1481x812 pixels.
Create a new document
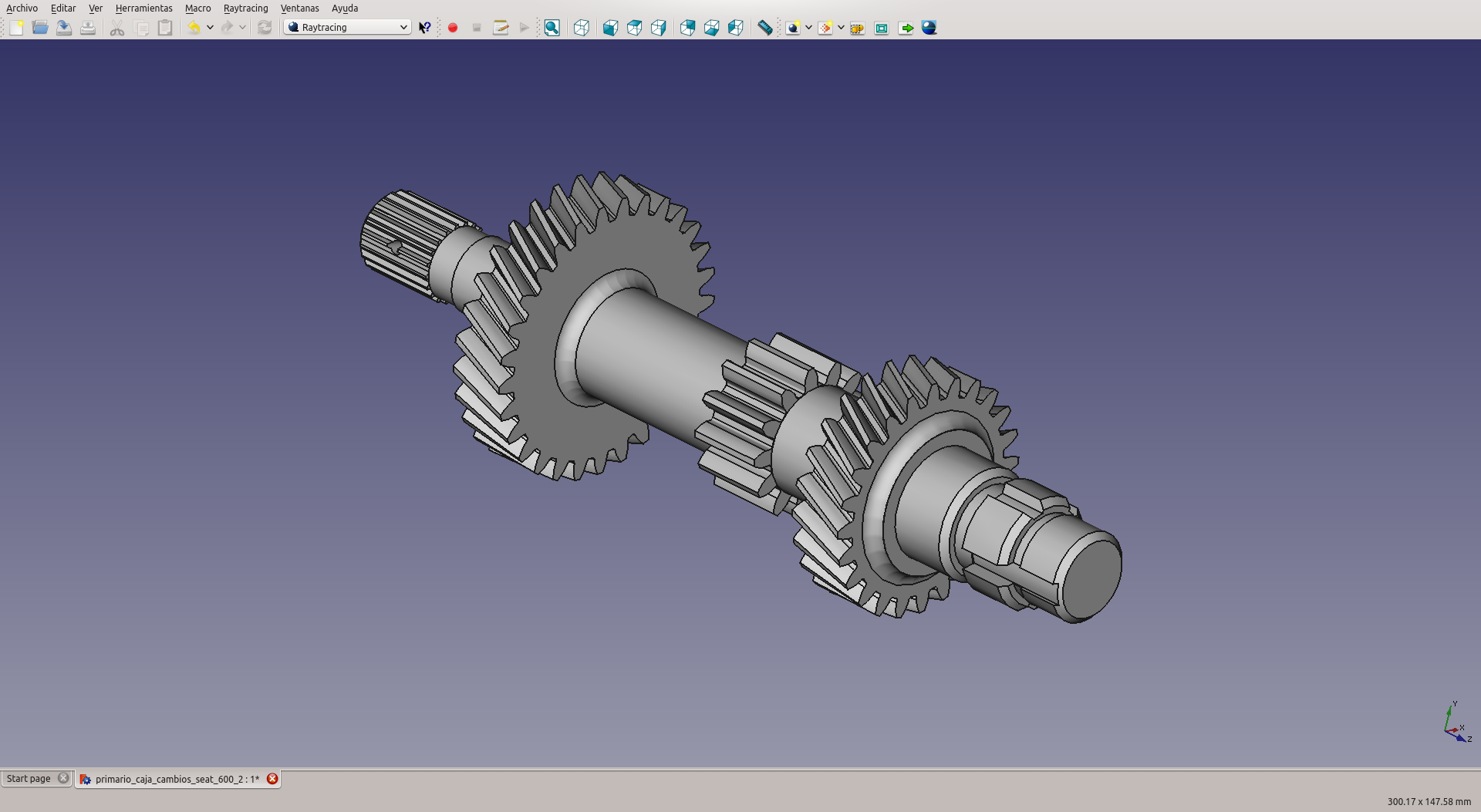[16, 28]
